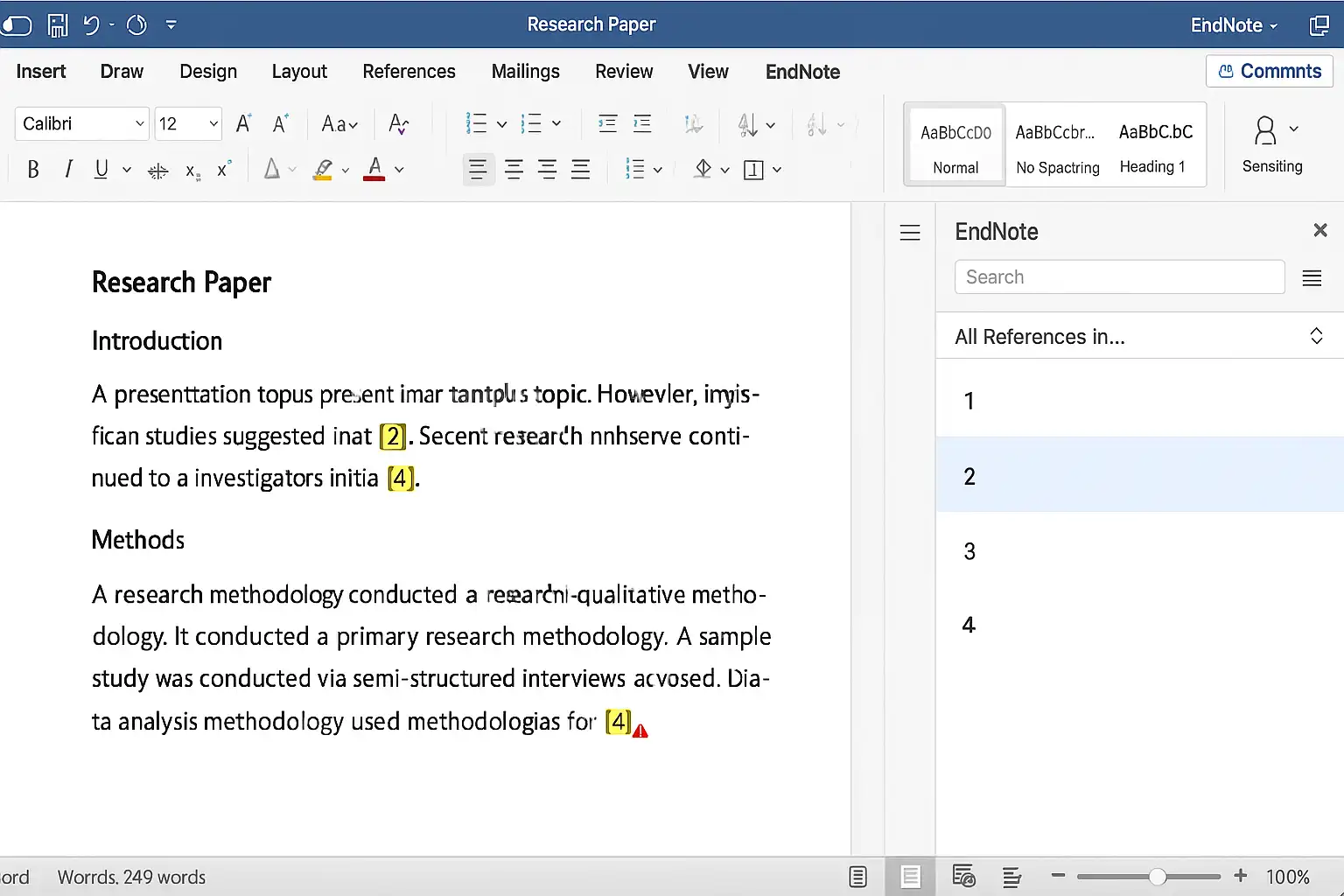This screenshot has width=1344, height=896.
Task: Switch to the Draw tab
Action: pos(122,72)
